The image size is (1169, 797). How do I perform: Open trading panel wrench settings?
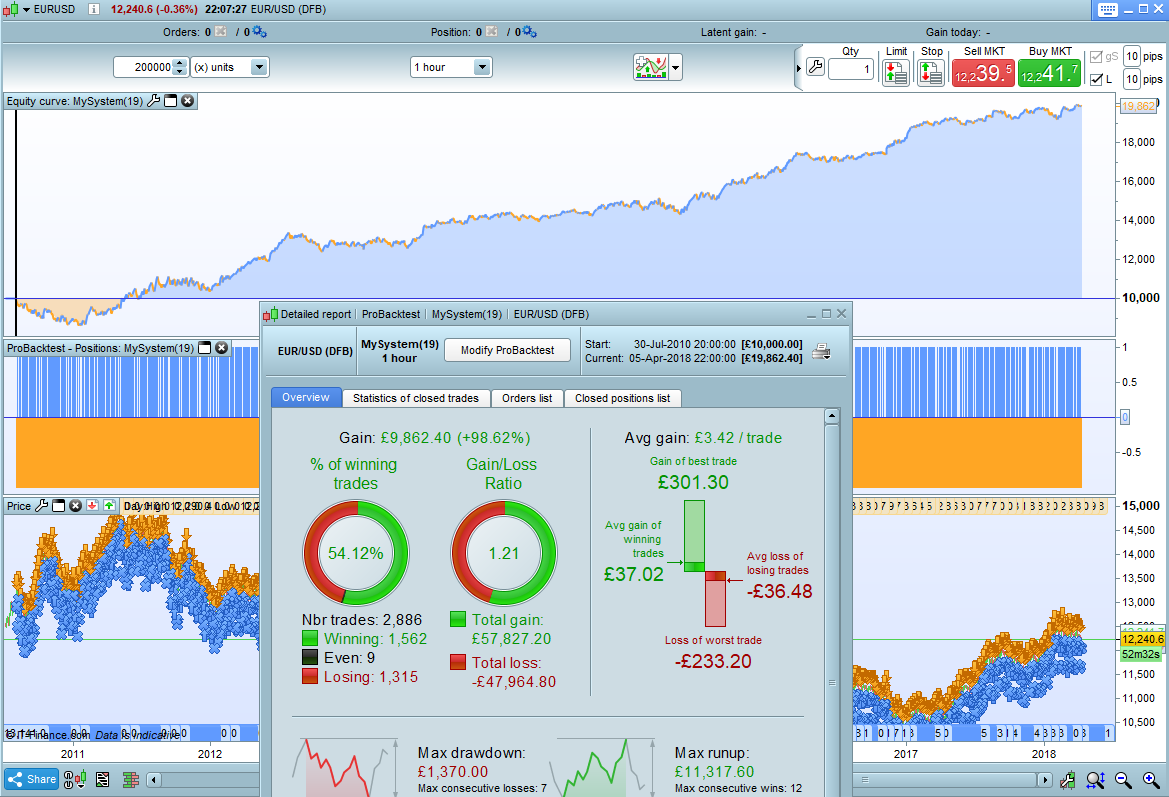click(816, 67)
